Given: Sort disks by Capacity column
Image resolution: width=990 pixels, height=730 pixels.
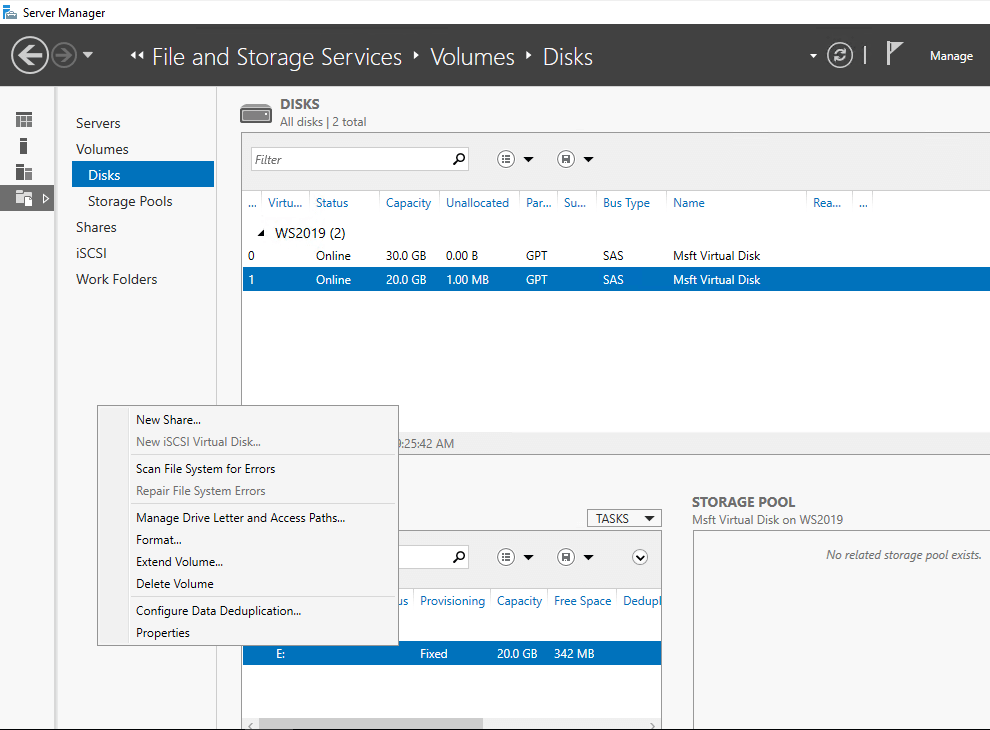Looking at the screenshot, I should pyautogui.click(x=409, y=203).
